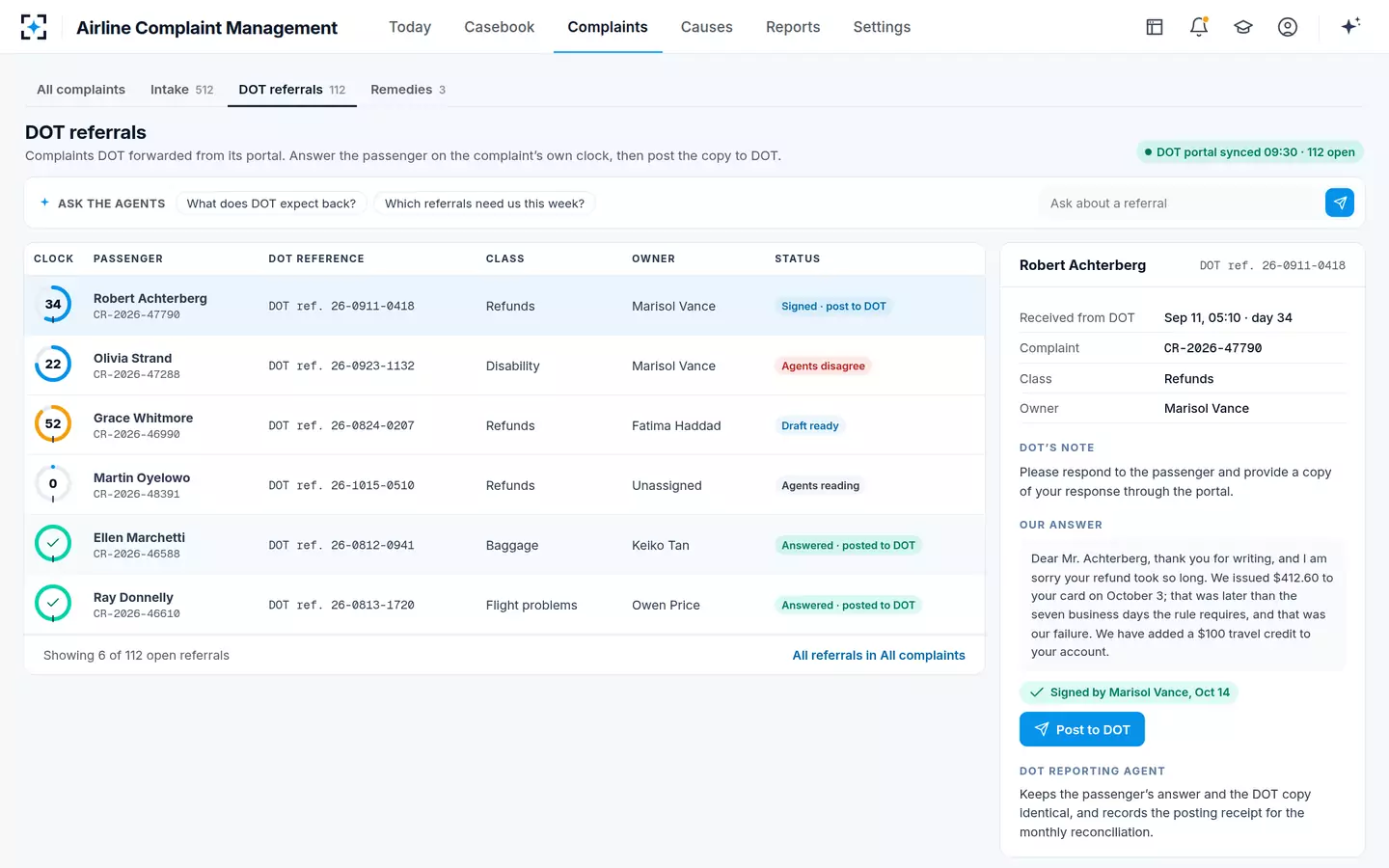Click Grace Whitmore's clock ring showing 52
Screen dimensions: 1389x868
(53, 424)
